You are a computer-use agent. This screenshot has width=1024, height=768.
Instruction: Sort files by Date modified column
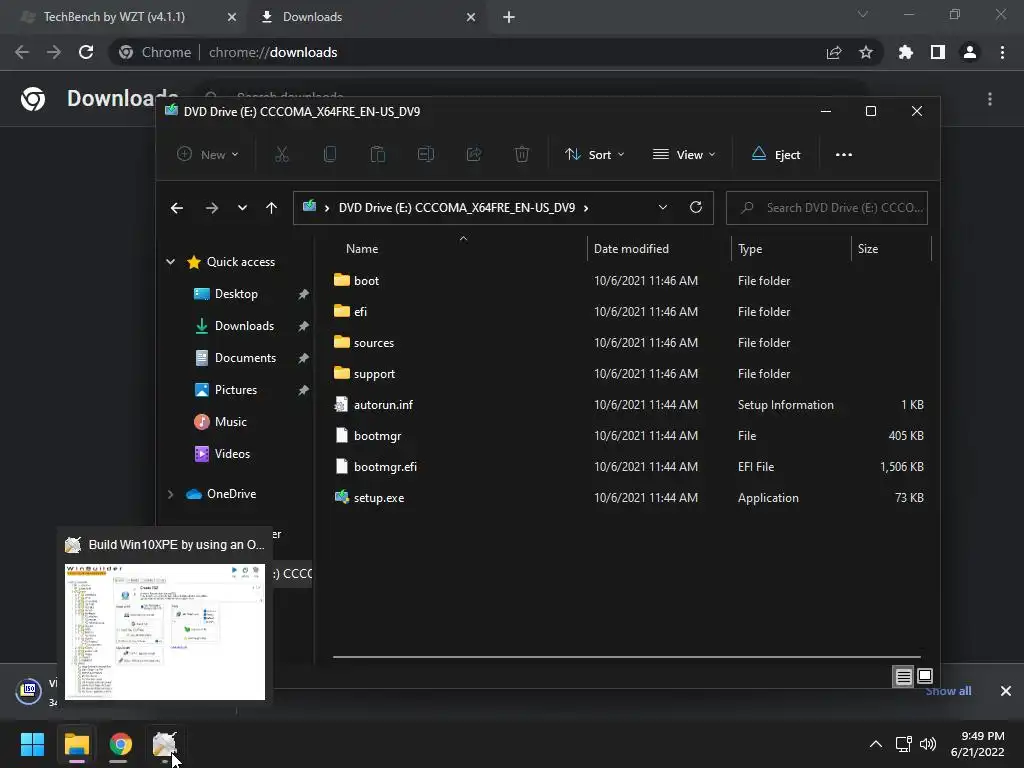[632, 249]
